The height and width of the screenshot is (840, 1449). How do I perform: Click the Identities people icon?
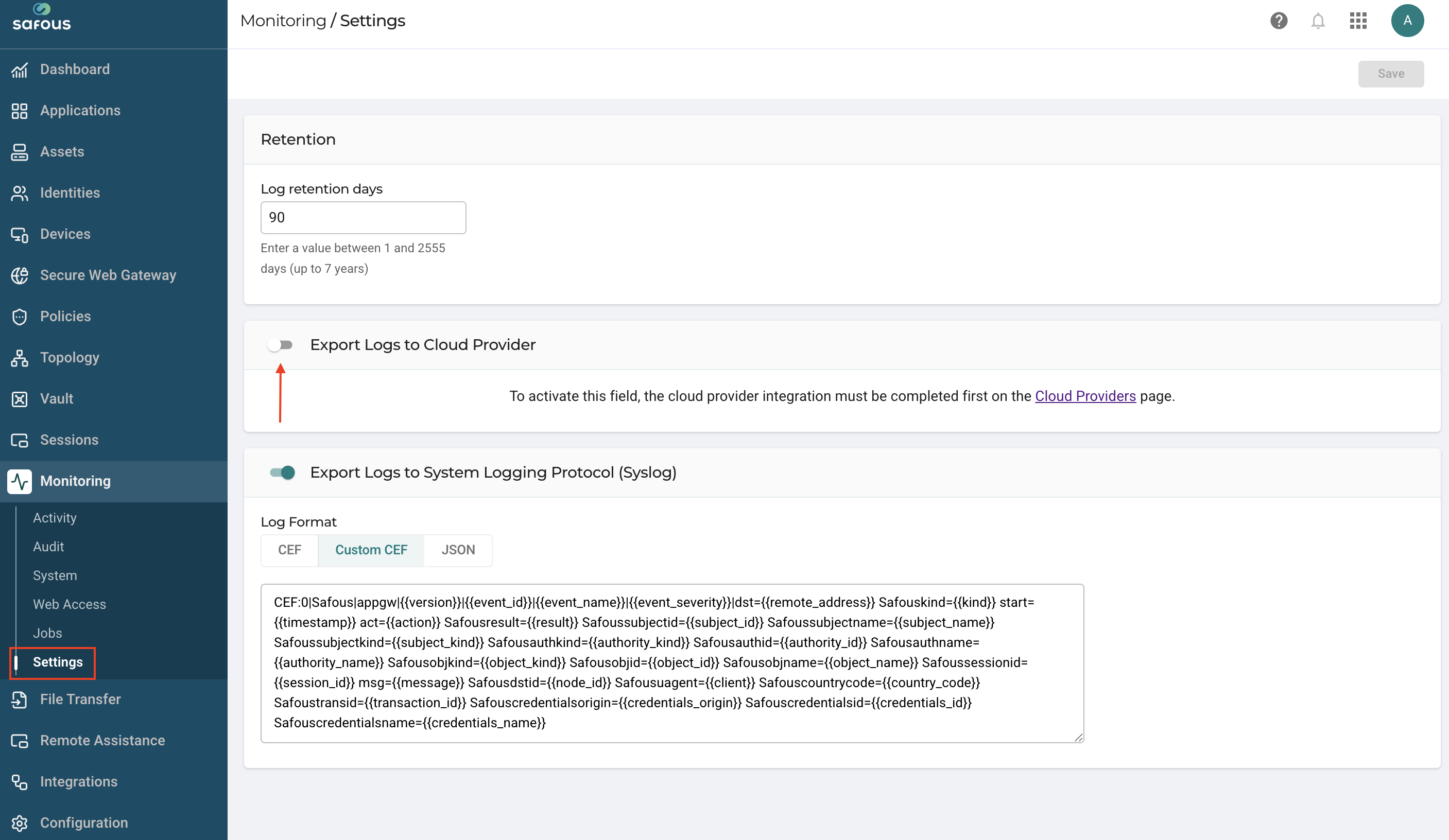click(20, 193)
